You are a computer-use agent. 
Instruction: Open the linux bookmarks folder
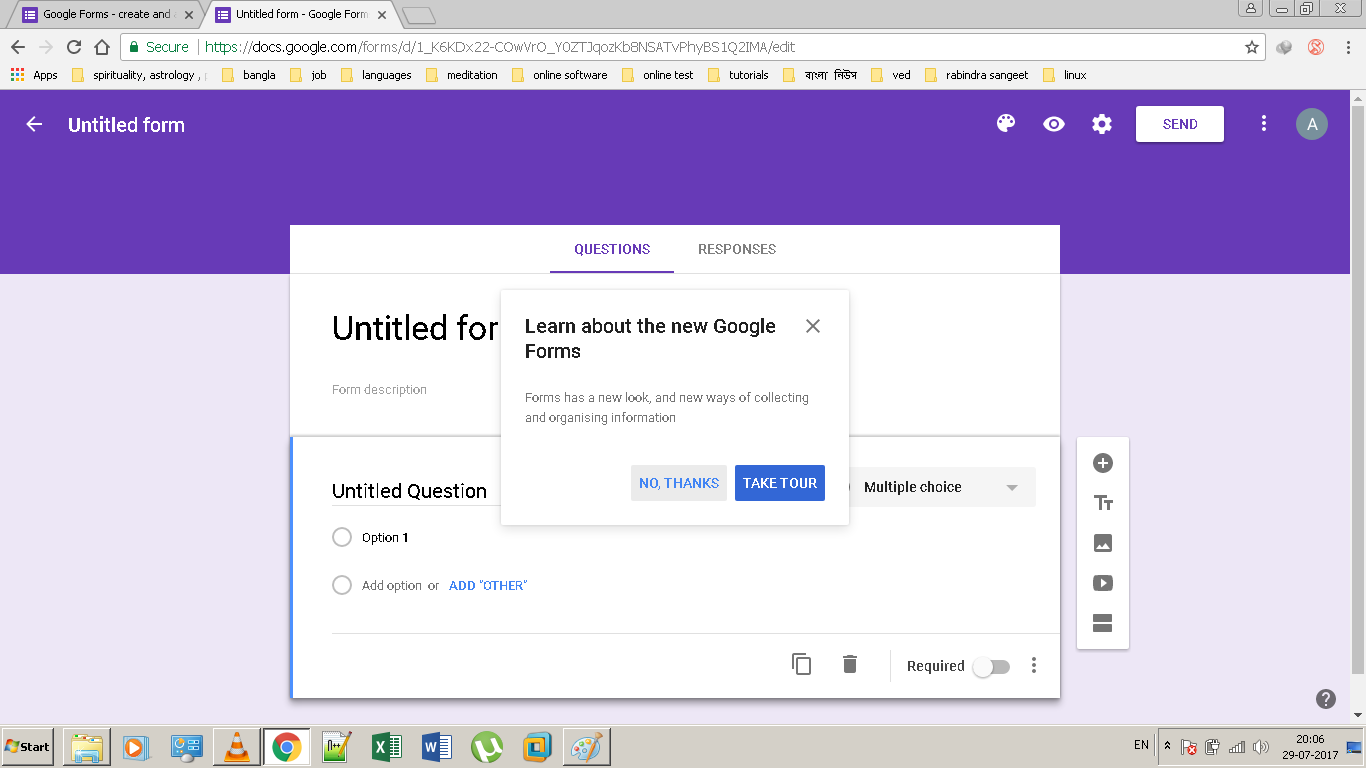coord(1064,75)
